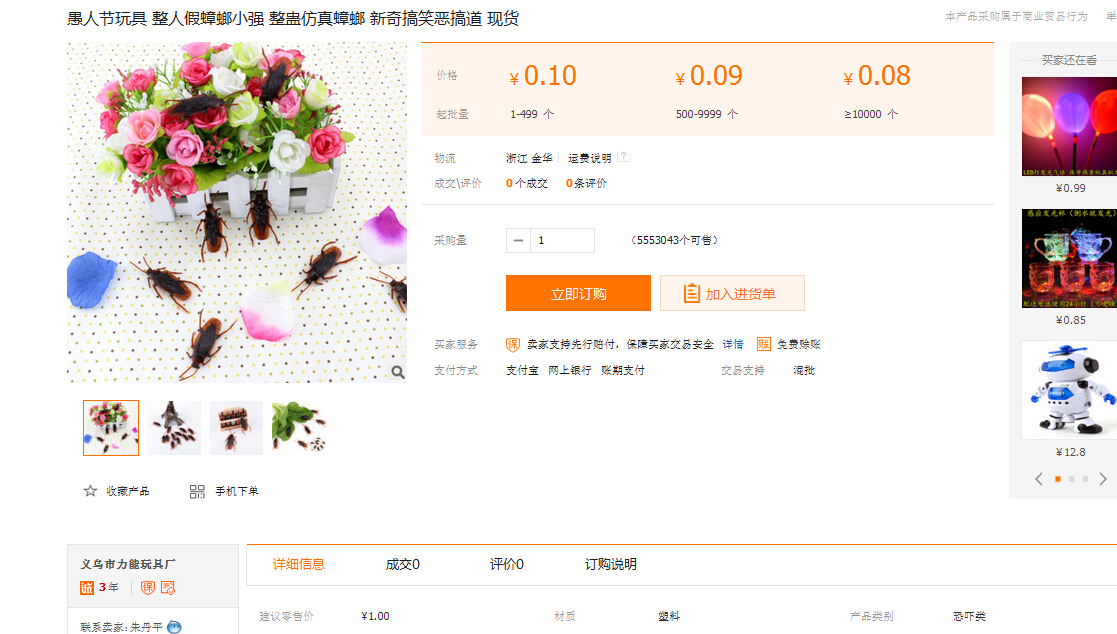1117x634 pixels.
Task: Click the question mark beside 运费说明
Action: (x=624, y=157)
